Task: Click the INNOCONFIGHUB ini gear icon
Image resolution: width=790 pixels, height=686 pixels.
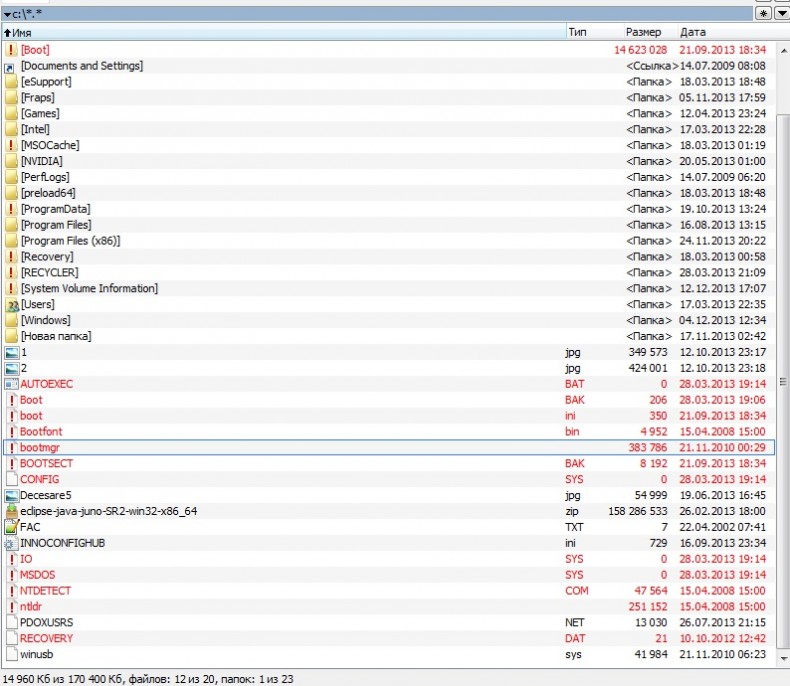Action: click(11, 543)
